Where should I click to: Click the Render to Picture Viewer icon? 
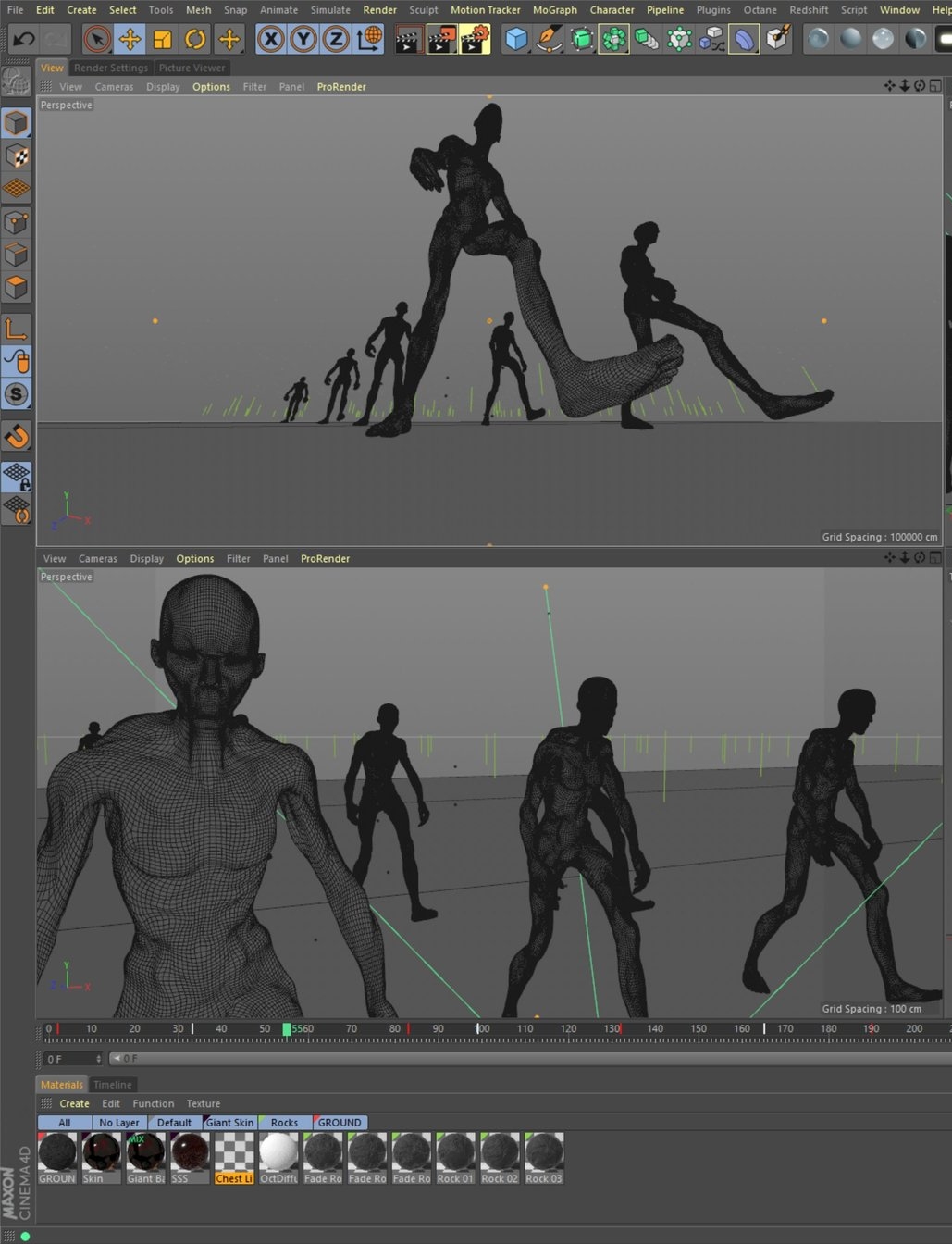click(441, 39)
